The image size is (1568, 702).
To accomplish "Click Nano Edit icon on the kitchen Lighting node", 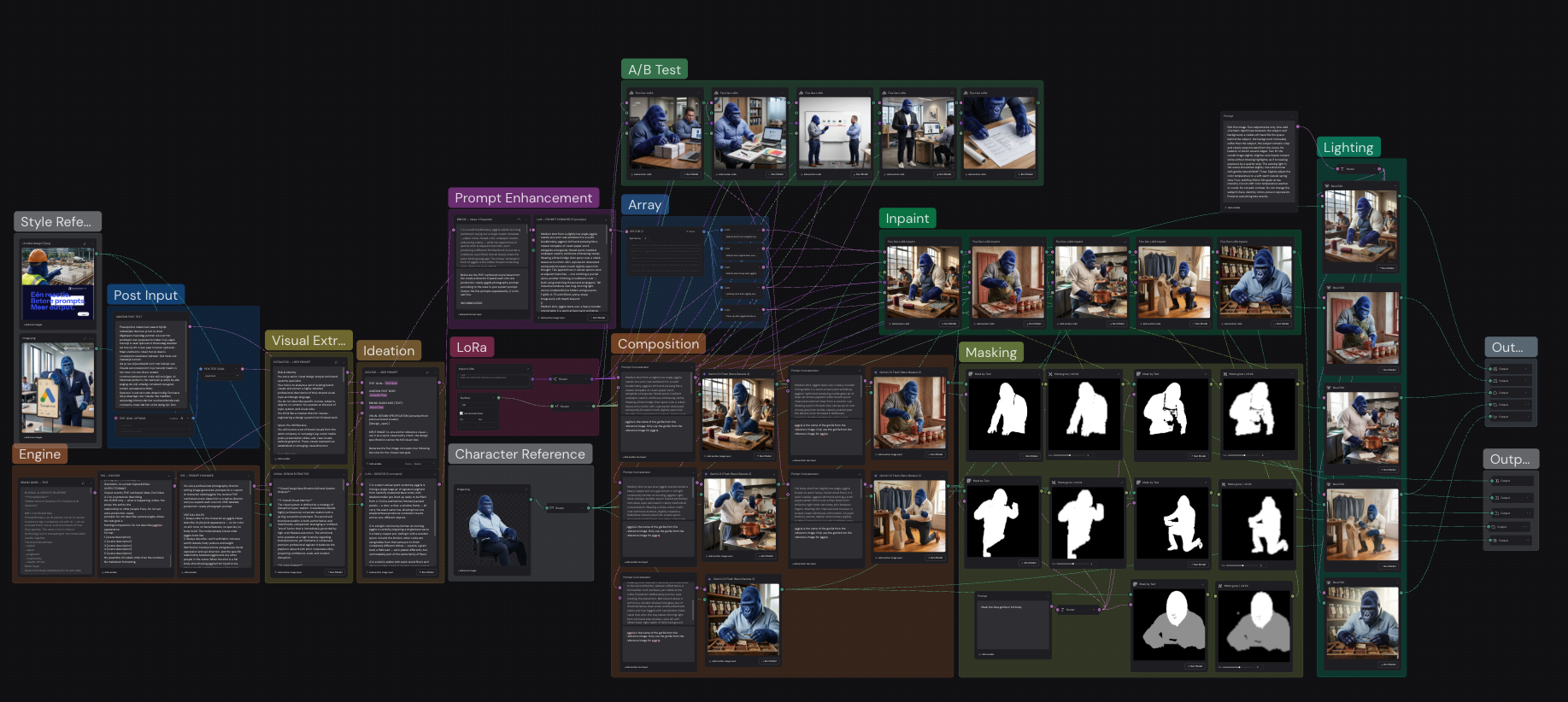I will click(1329, 387).
